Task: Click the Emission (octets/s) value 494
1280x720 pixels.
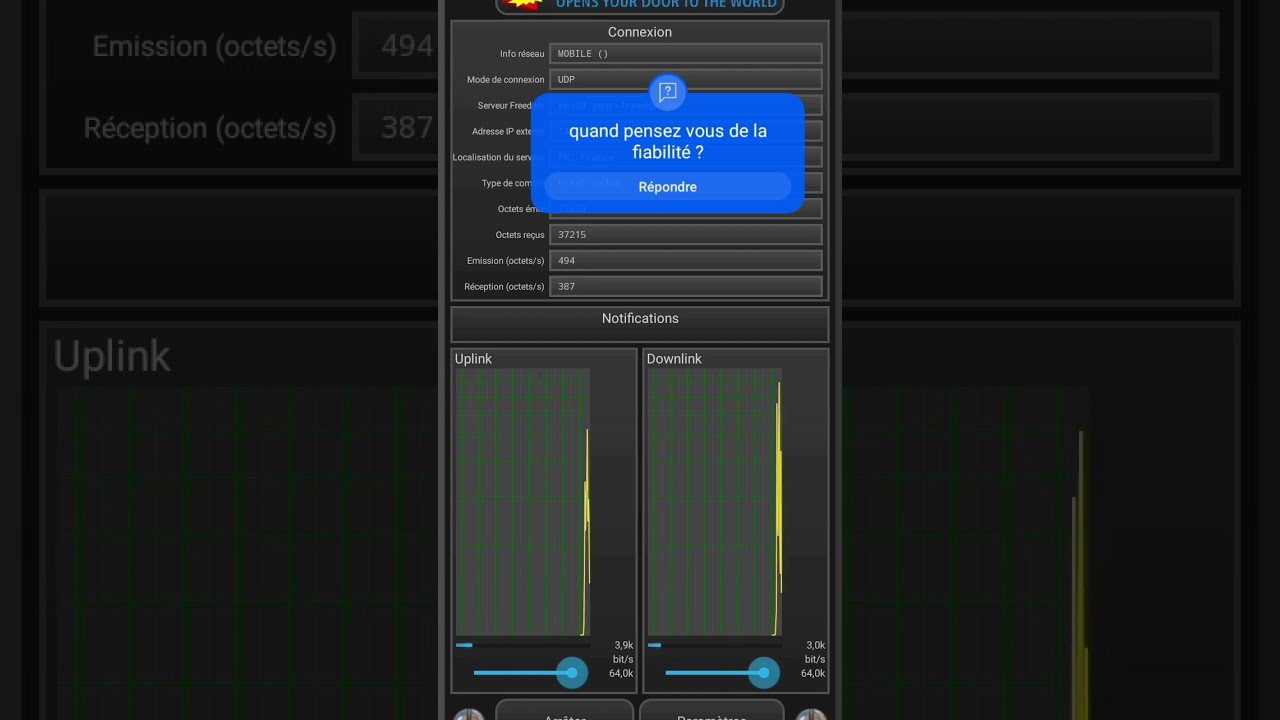Action: 686,261
